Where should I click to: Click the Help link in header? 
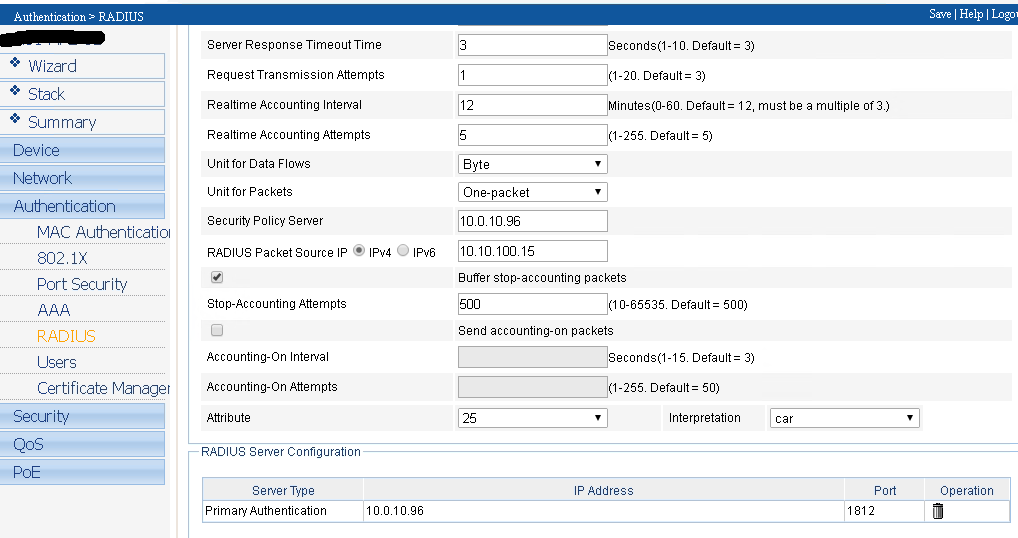tap(970, 14)
